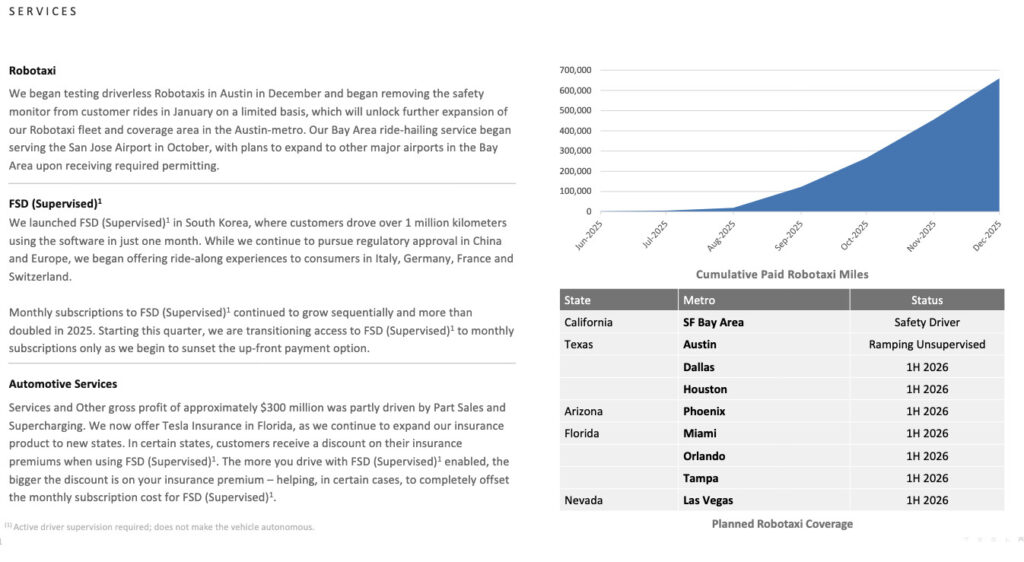Click the SERVICES page title
This screenshot has width=1024, height=562.
pos(43,12)
